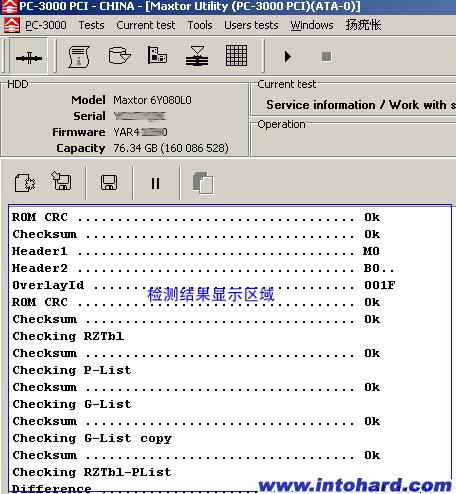
Task: Open the Current test menu
Action: pyautogui.click(x=146, y=25)
